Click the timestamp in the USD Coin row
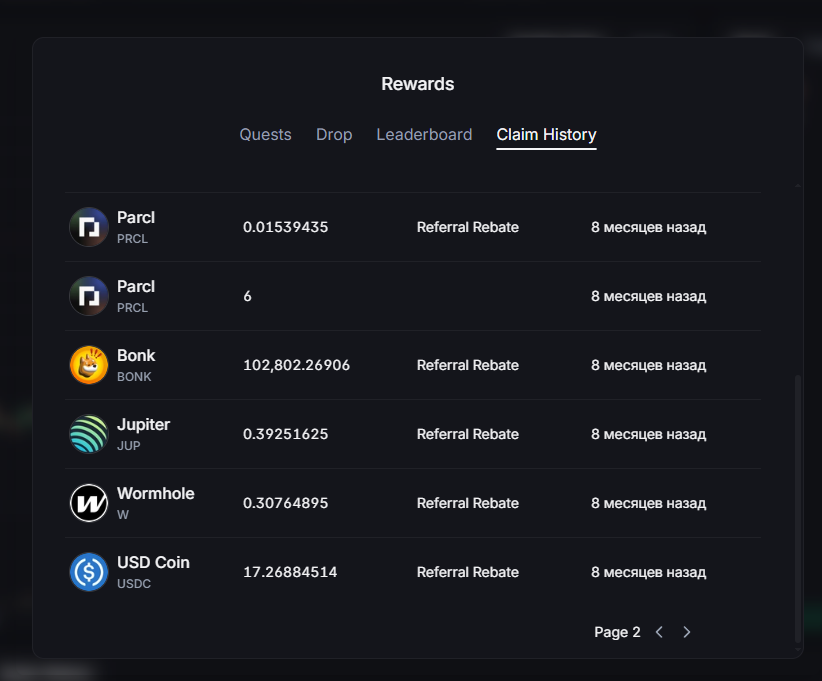 coord(648,572)
